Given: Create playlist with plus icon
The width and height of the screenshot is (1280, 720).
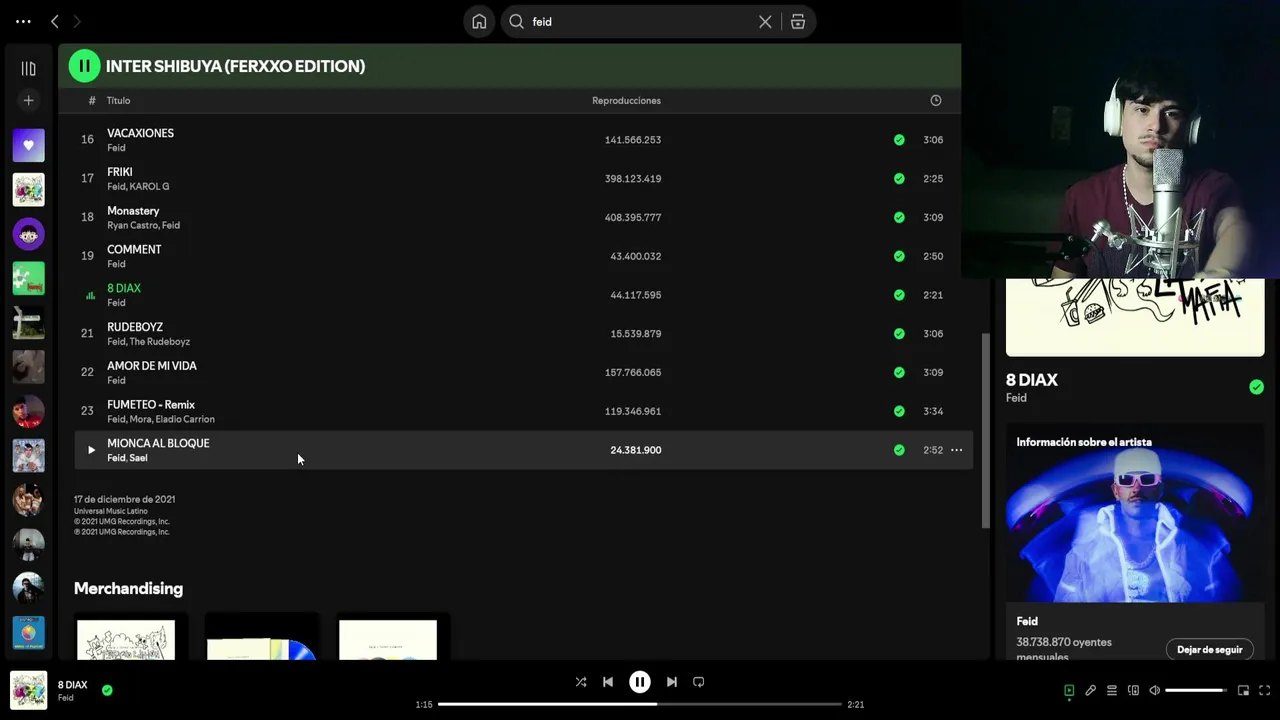Looking at the screenshot, I should (x=28, y=100).
